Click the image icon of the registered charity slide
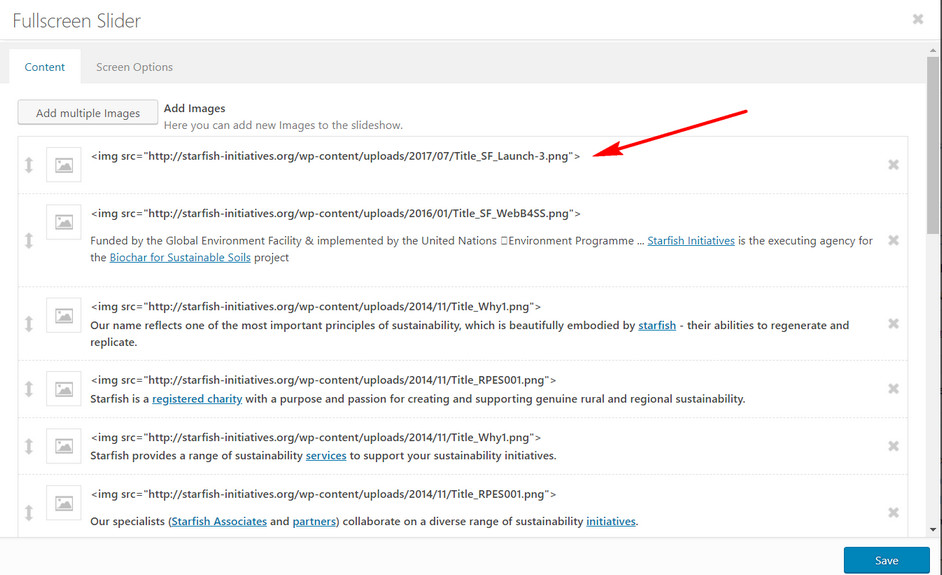The image size is (942, 575). pos(64,389)
